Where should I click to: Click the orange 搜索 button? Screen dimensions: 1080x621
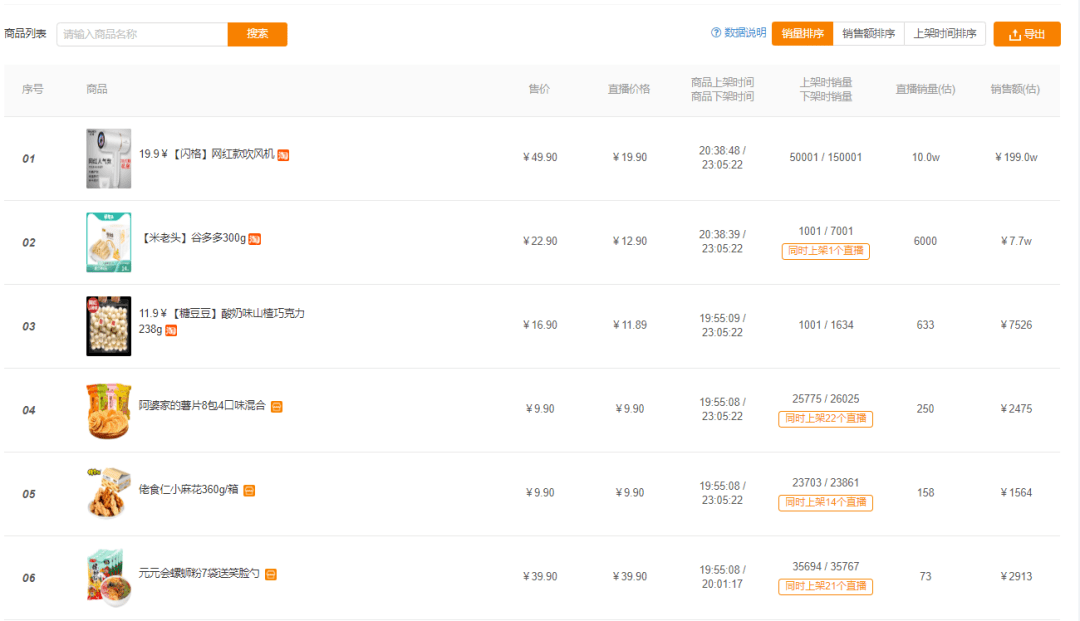258,34
